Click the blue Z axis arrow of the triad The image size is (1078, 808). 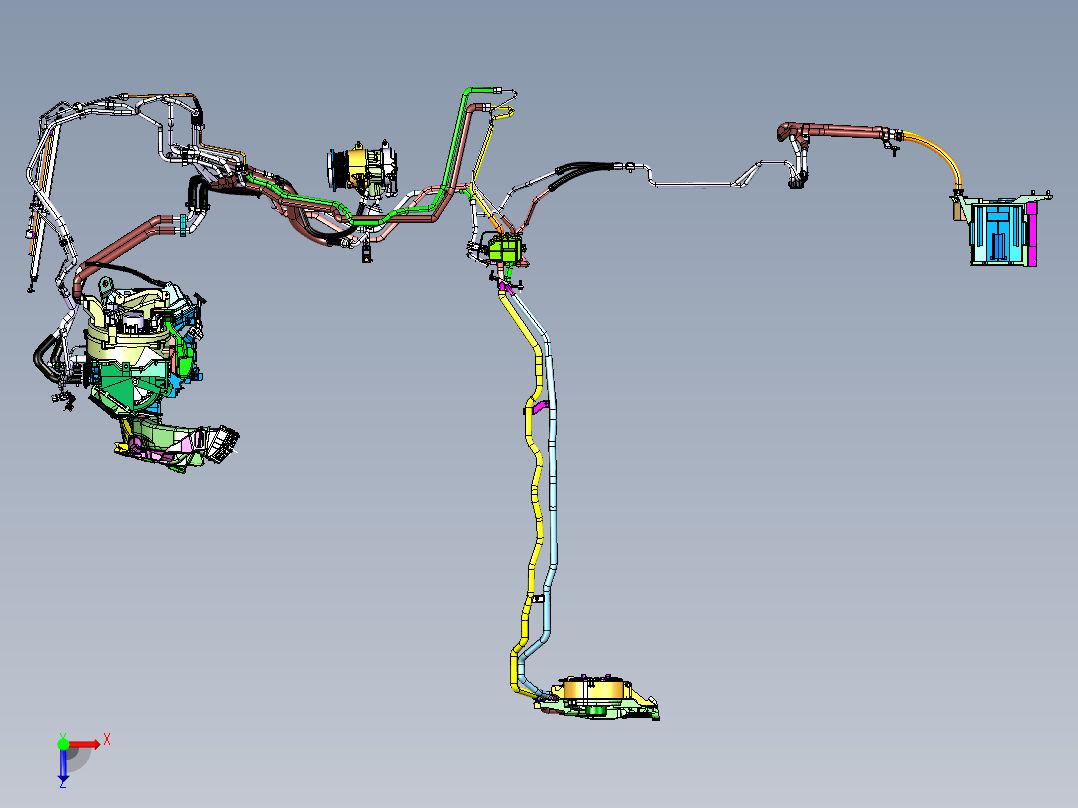pyautogui.click(x=63, y=765)
